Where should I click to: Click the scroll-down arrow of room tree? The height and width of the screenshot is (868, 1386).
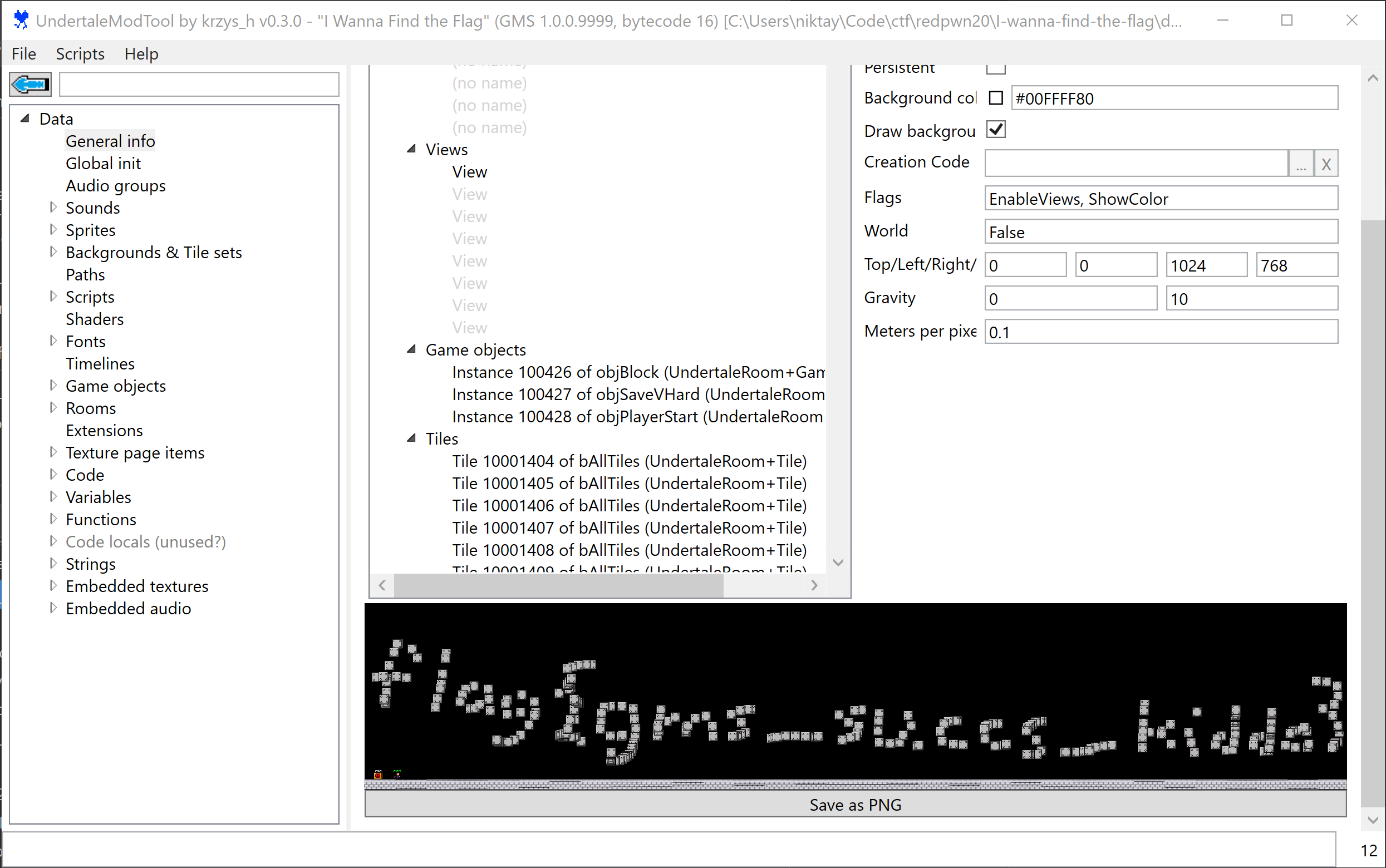tap(838, 563)
